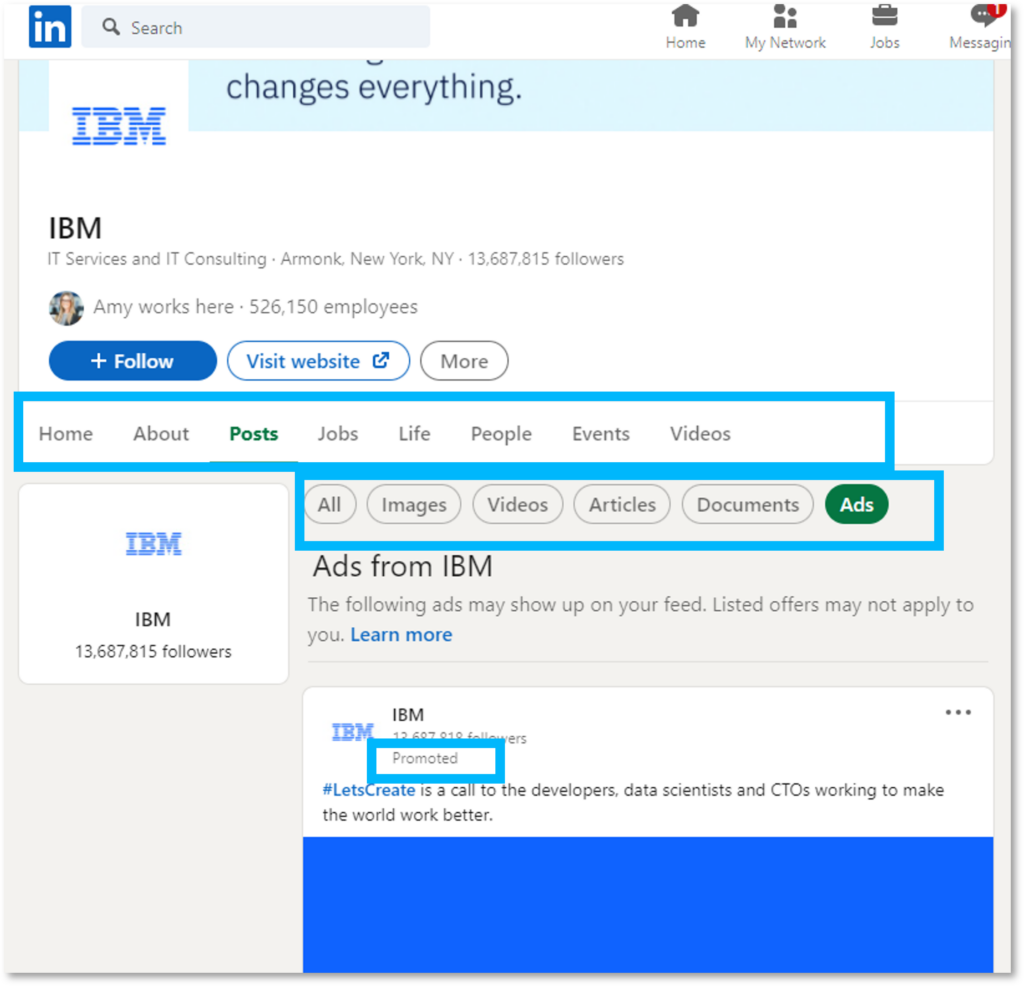The image size is (1024, 986).
Task: Click the #LetsCreate hashtag link
Action: (x=368, y=790)
